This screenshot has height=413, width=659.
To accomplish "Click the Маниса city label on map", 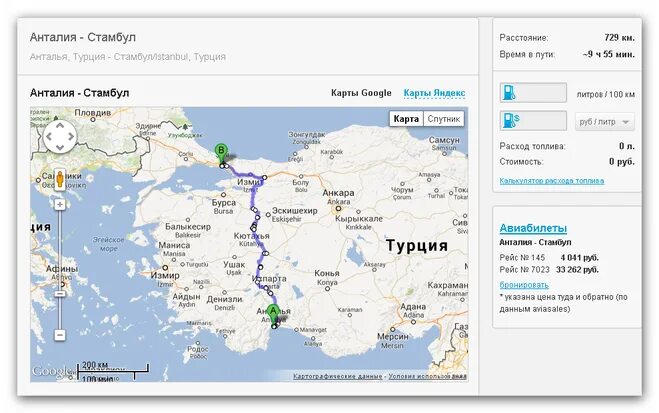I will pyautogui.click(x=174, y=245).
